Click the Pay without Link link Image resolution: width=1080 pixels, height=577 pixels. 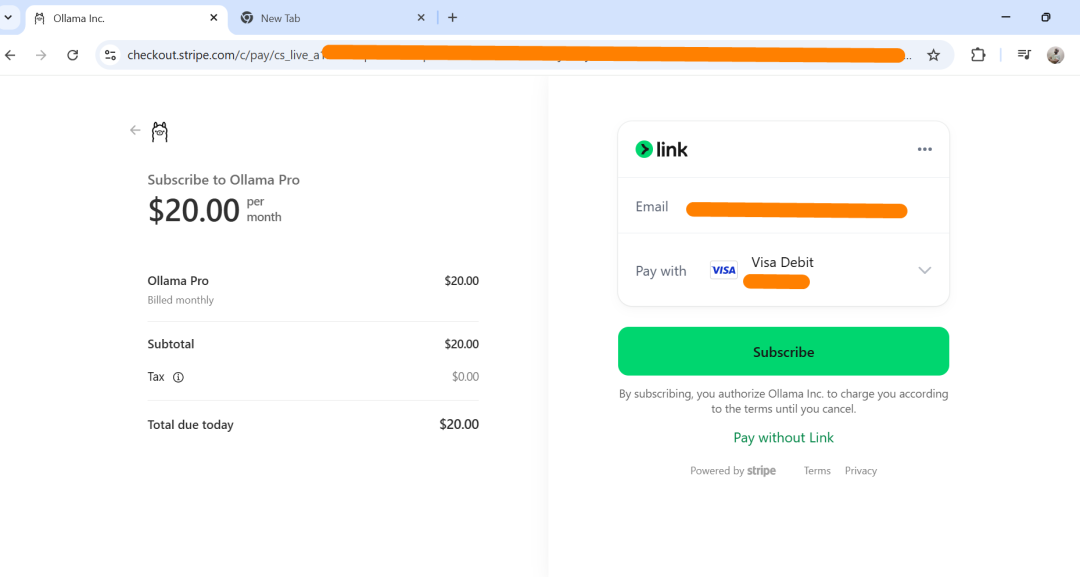click(783, 438)
